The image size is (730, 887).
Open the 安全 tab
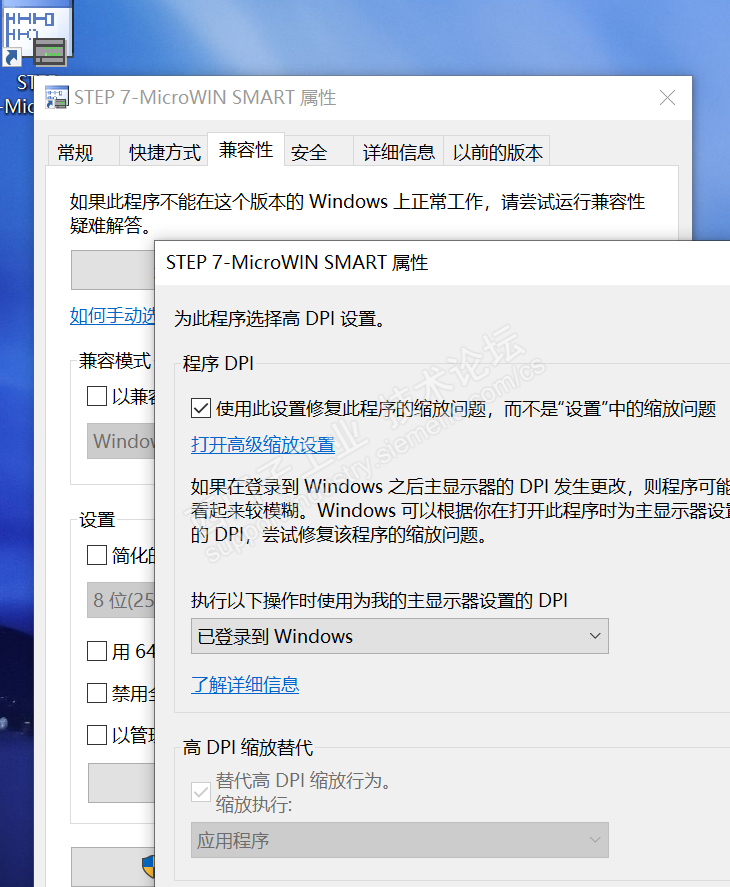click(x=319, y=151)
